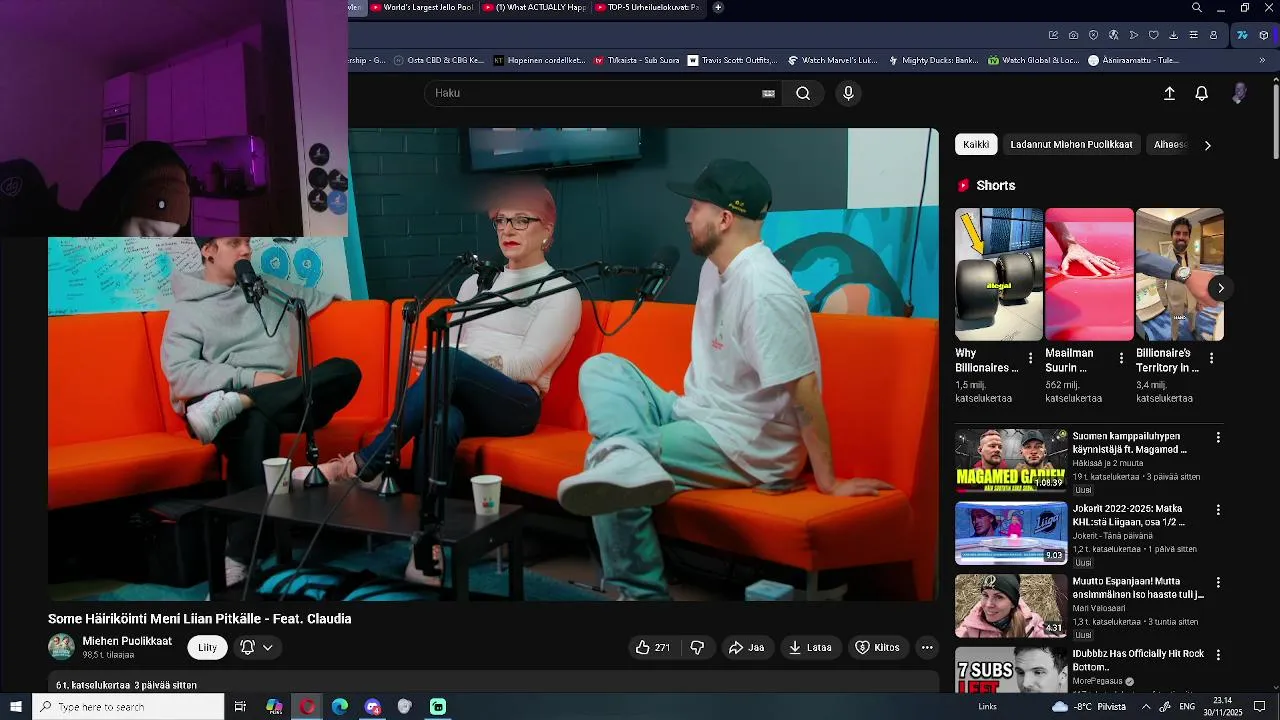Open Task View on the taskbar

pyautogui.click(x=240, y=707)
